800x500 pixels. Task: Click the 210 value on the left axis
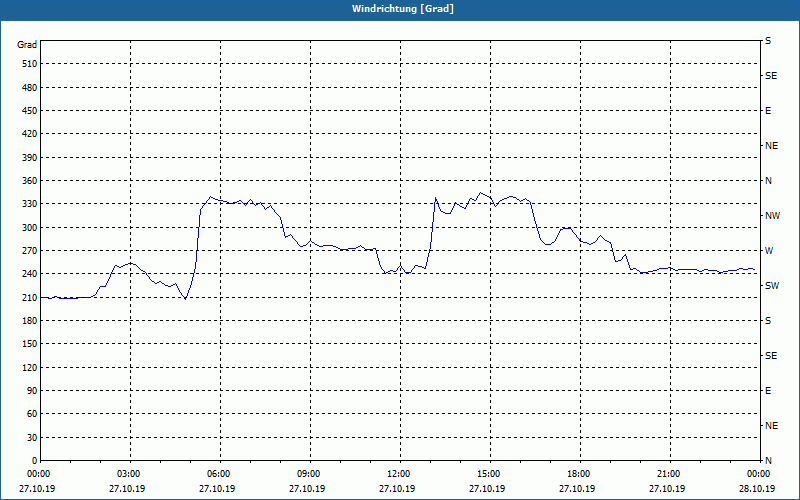(29, 297)
